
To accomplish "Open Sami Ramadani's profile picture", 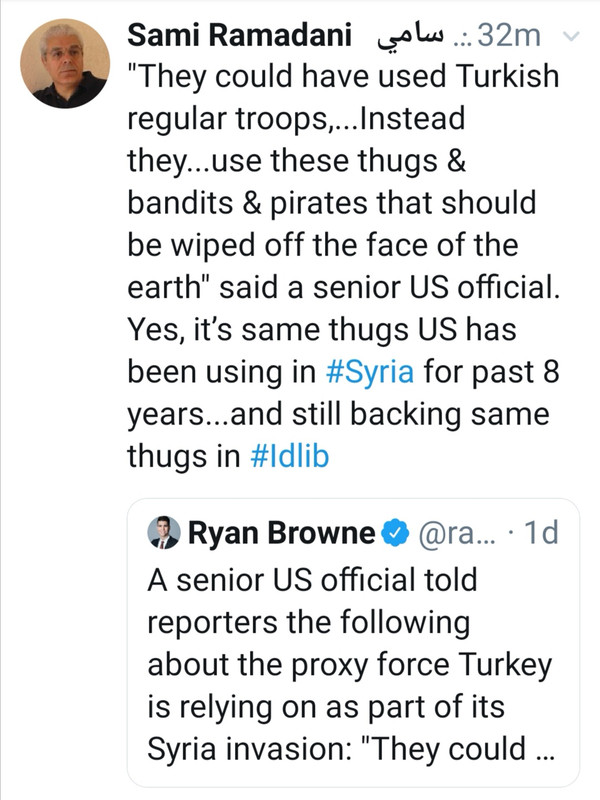I will coord(65,63).
